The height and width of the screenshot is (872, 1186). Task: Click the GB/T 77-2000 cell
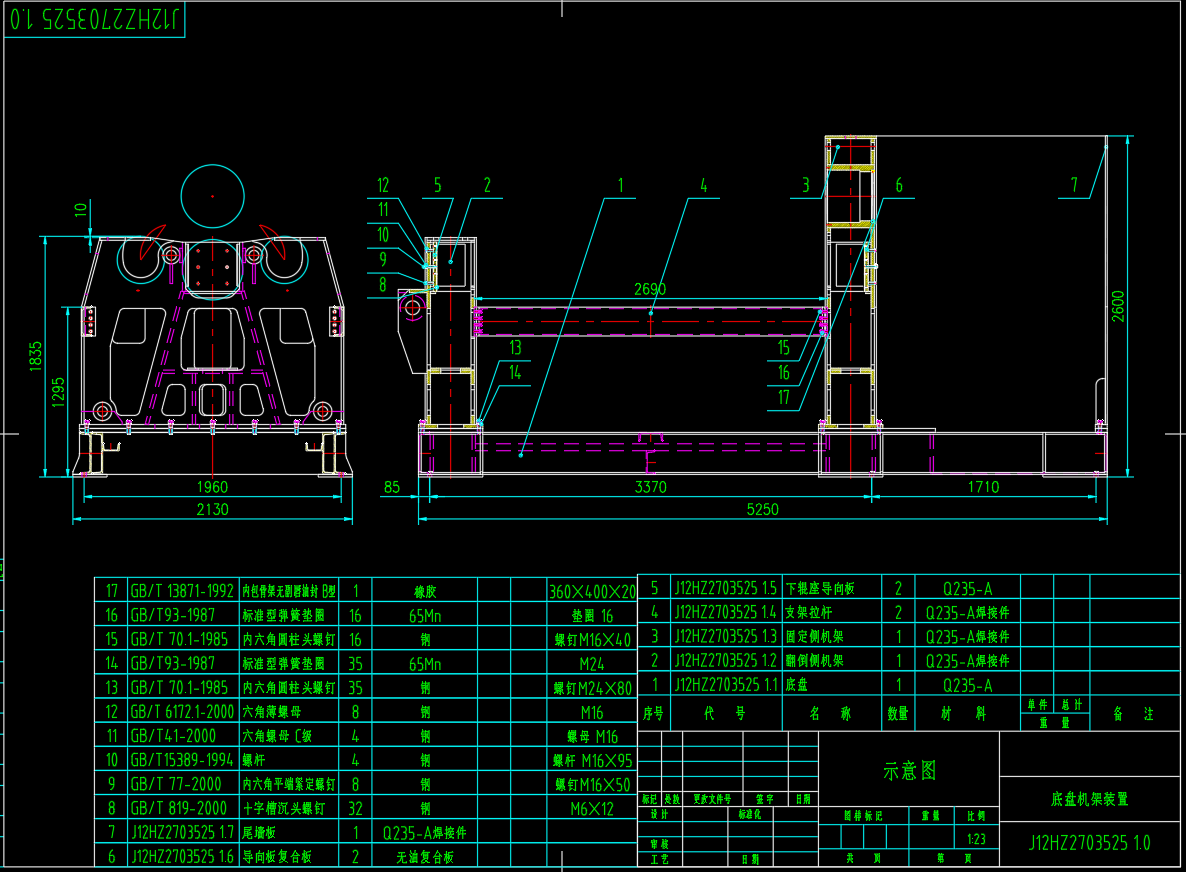pyautogui.click(x=182, y=784)
